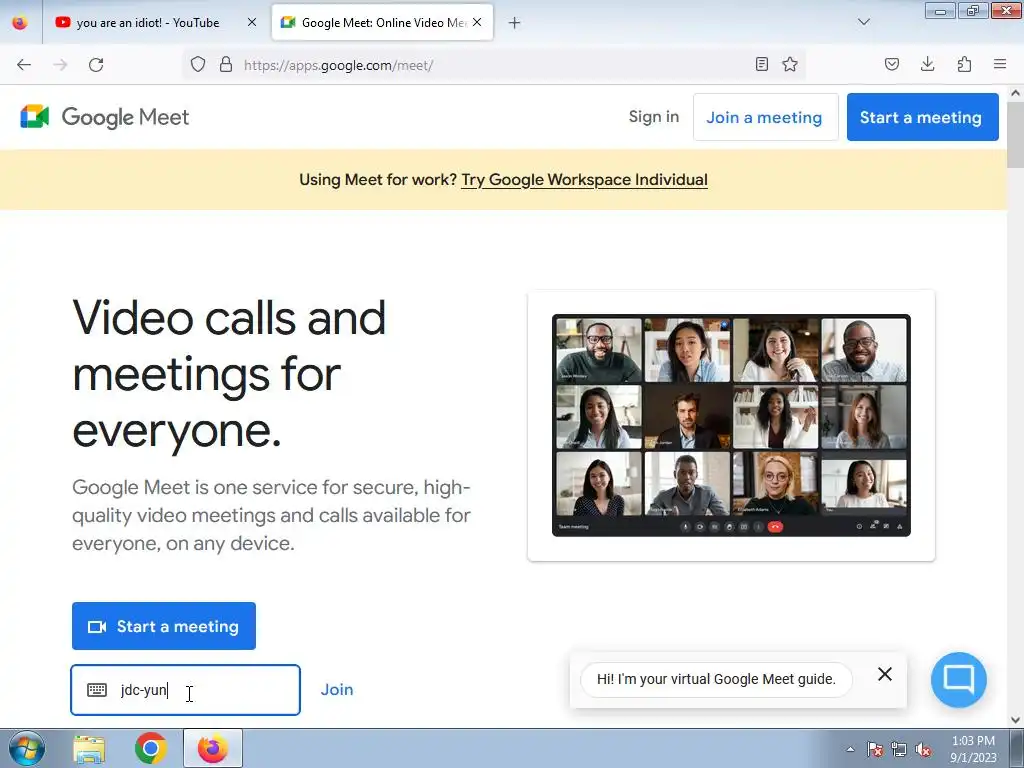Focus the meeting code input field
Image resolution: width=1024 pixels, height=768 pixels.
pos(185,690)
